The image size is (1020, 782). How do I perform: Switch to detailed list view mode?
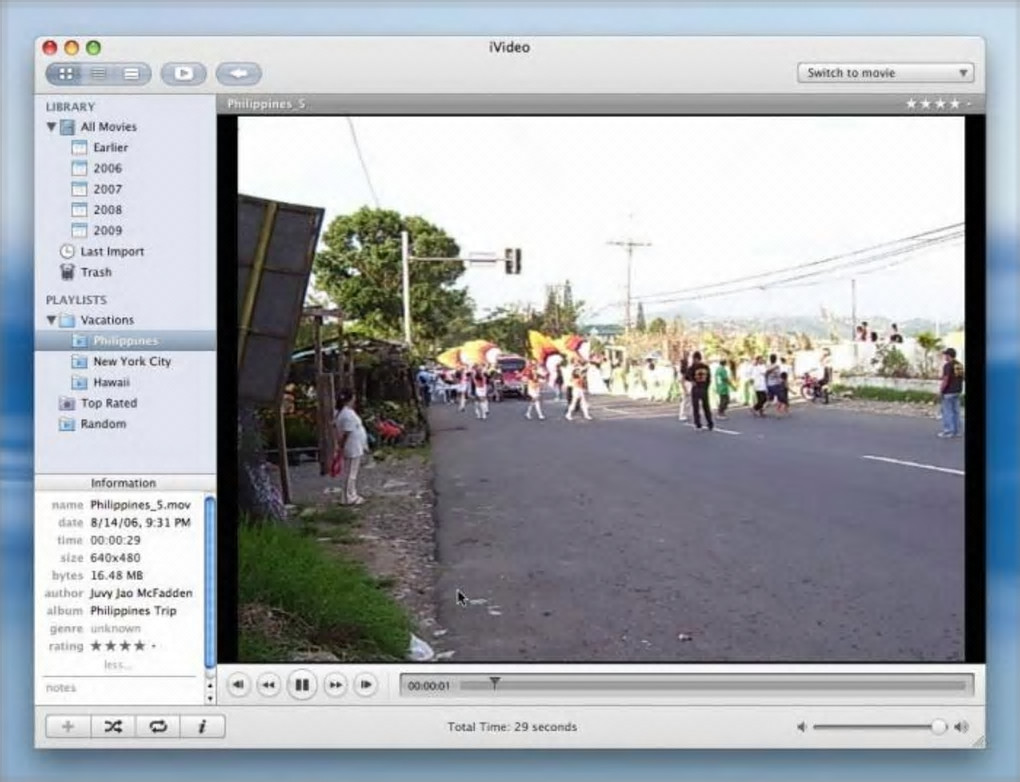point(131,74)
